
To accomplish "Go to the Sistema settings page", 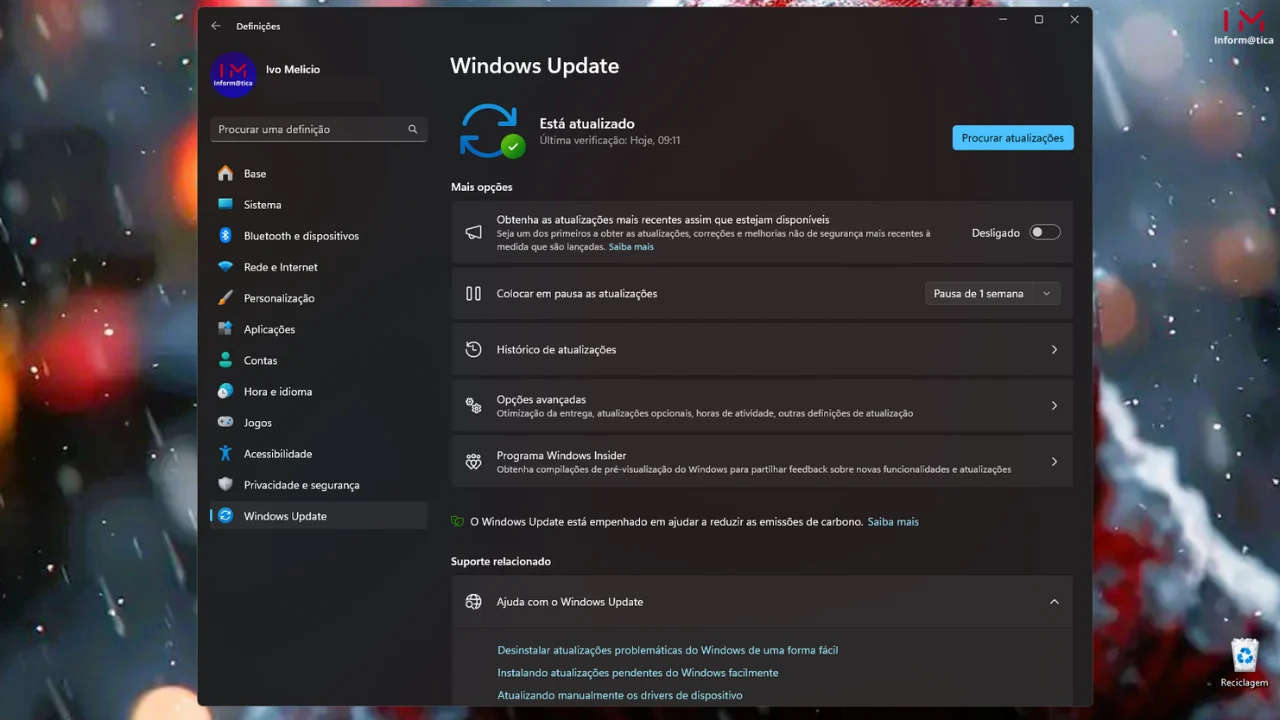I will 318,204.
